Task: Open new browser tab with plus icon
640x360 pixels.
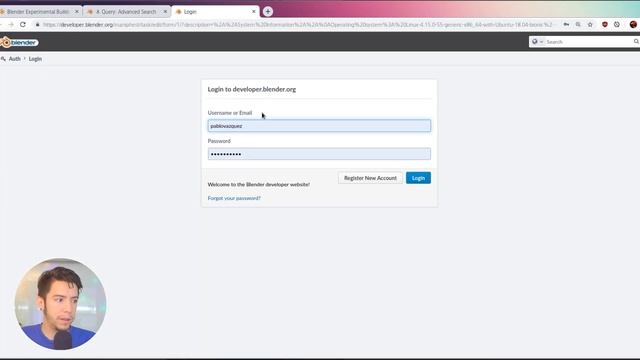Action: point(268,11)
